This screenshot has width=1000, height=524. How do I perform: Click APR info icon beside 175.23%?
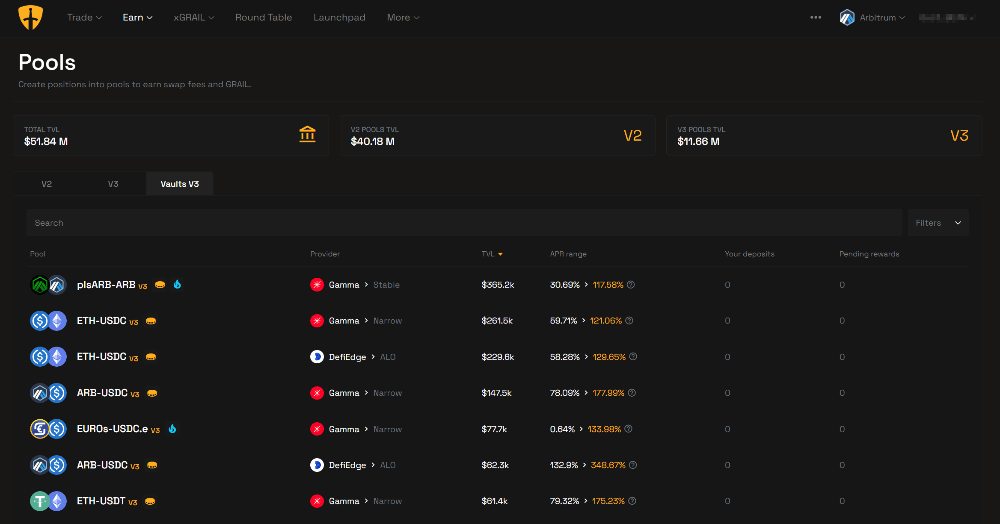tap(632, 501)
